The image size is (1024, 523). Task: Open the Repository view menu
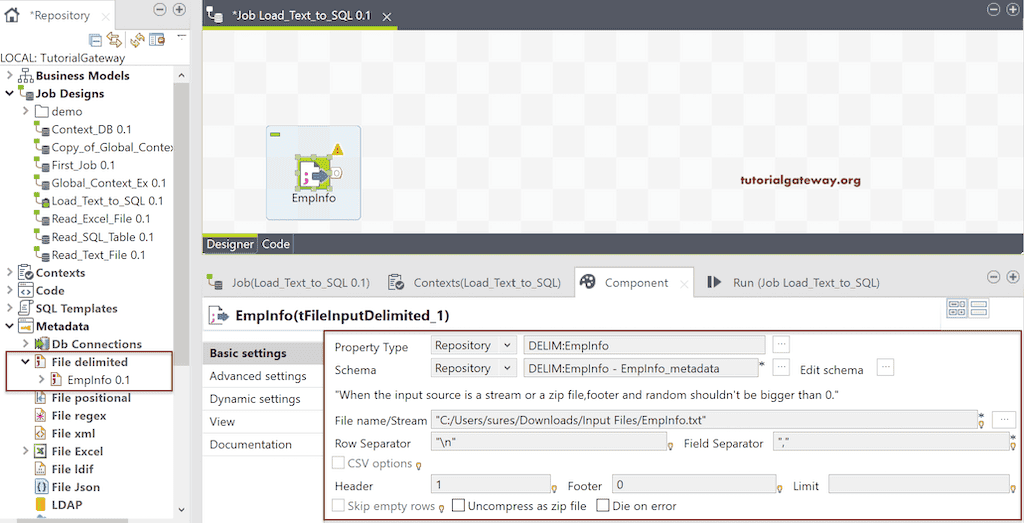[182, 37]
